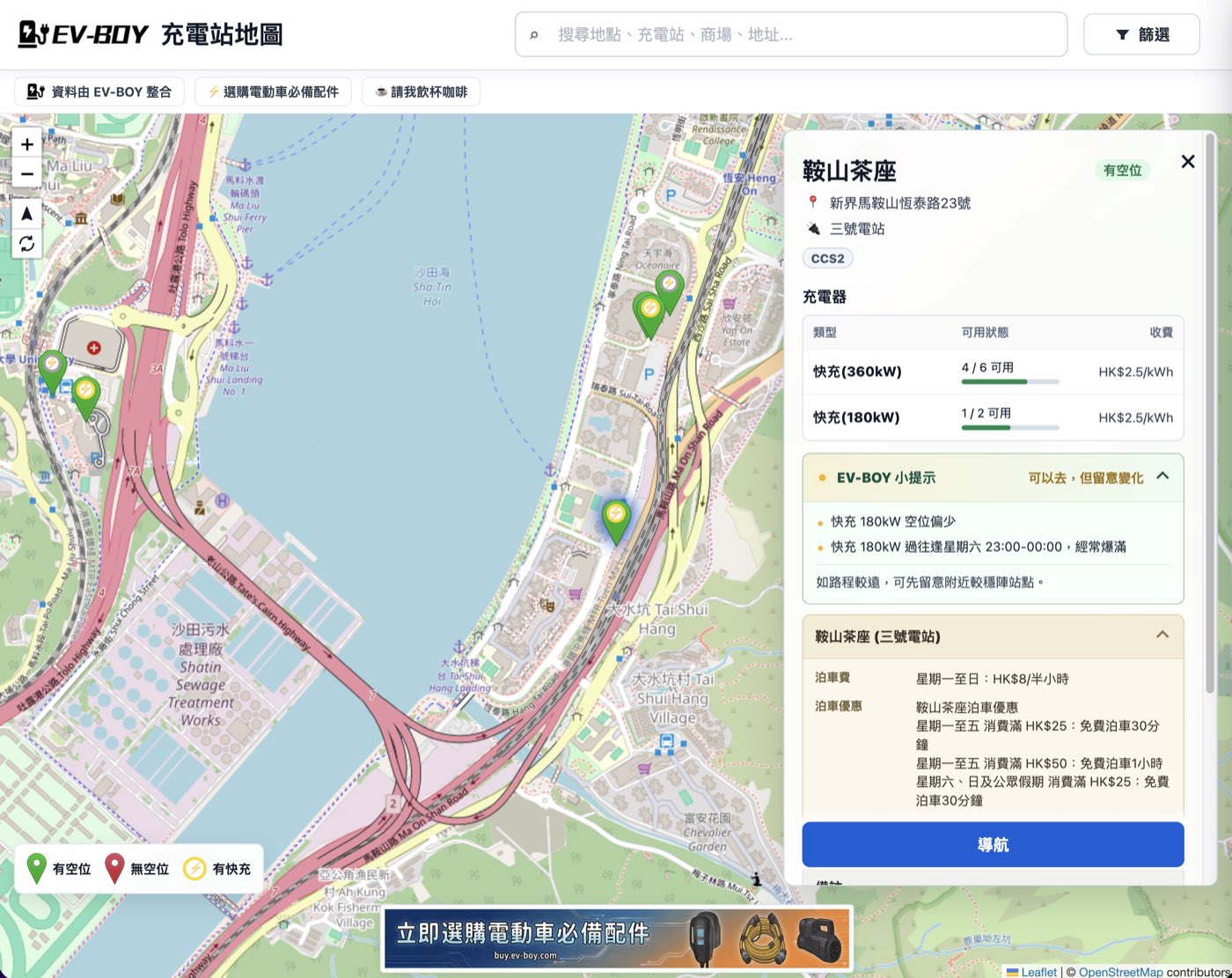
Task: Click the 充電器 section heading
Action: click(x=825, y=297)
